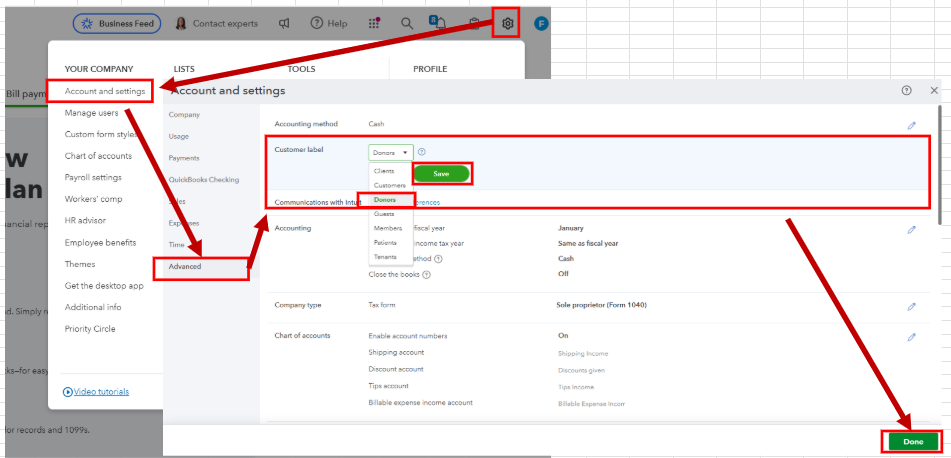Click Priority Circle
951x458 pixels.
point(90,329)
